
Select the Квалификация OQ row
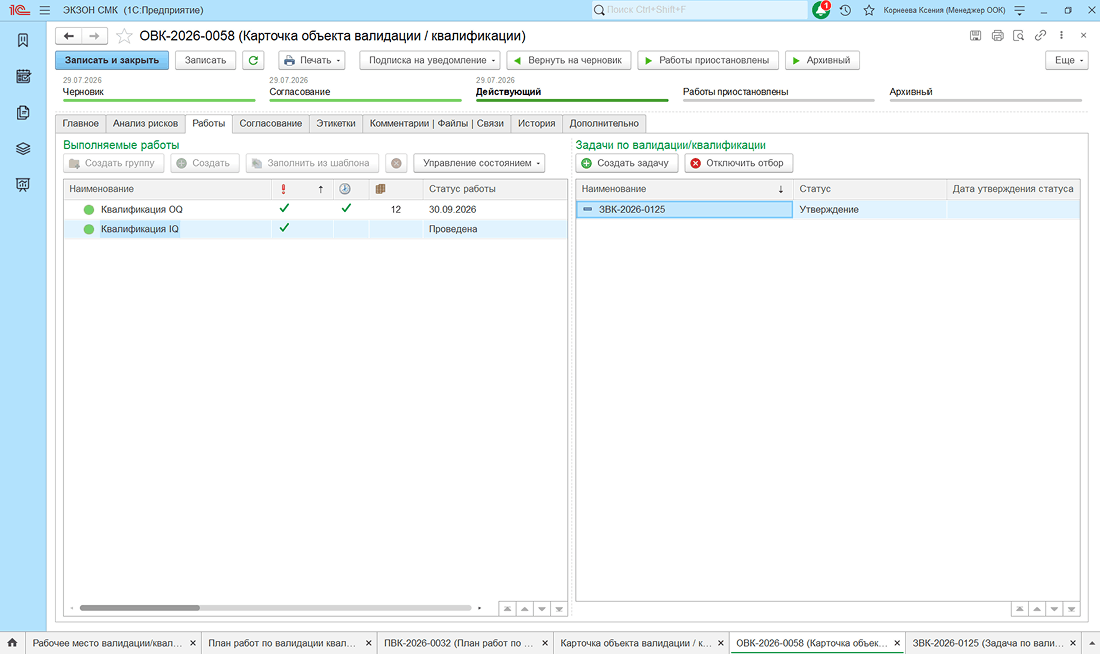pyautogui.click(x=315, y=209)
